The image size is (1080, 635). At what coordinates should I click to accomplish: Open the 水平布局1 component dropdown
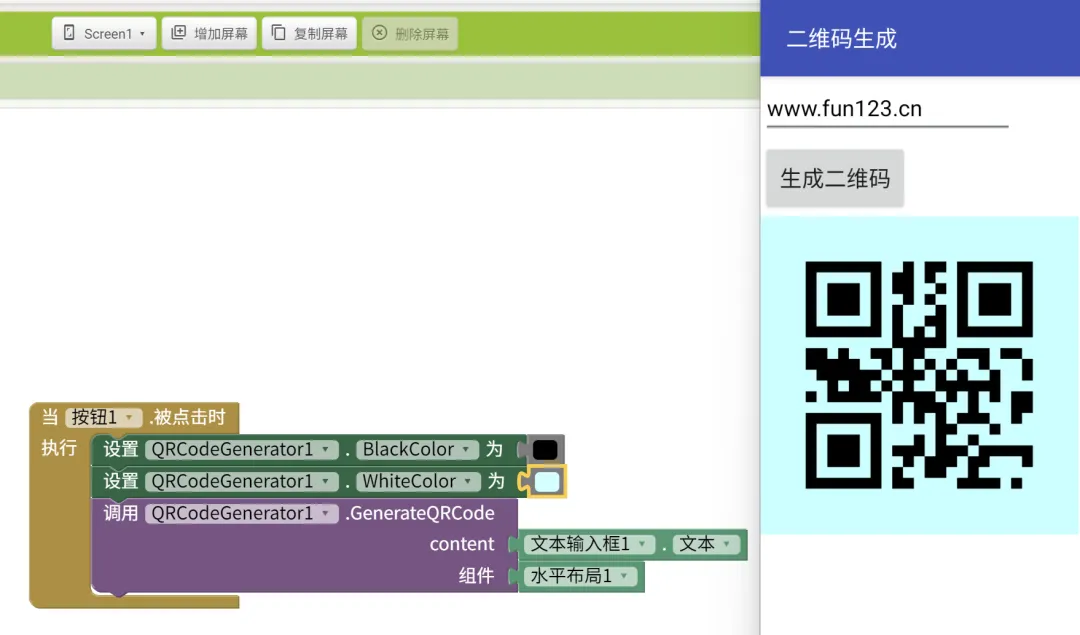(580, 576)
